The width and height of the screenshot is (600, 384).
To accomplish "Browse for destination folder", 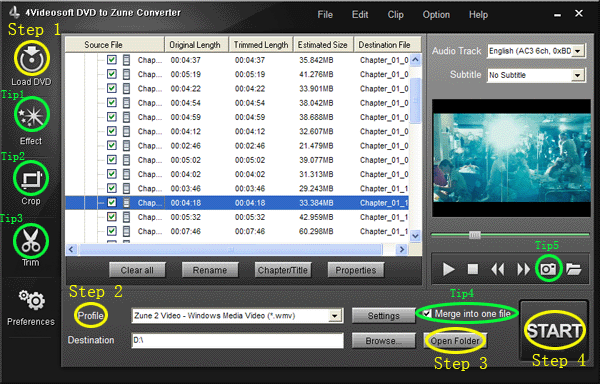I will click(x=383, y=341).
